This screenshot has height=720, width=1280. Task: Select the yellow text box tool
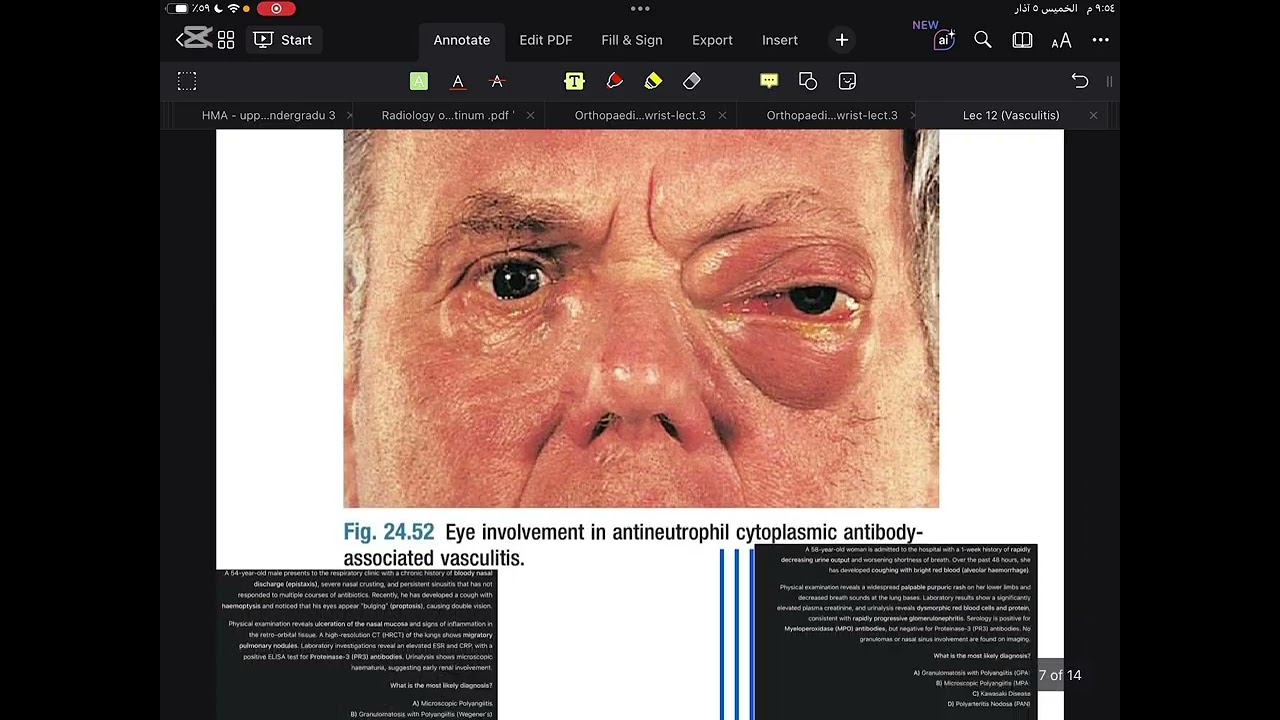coord(574,81)
